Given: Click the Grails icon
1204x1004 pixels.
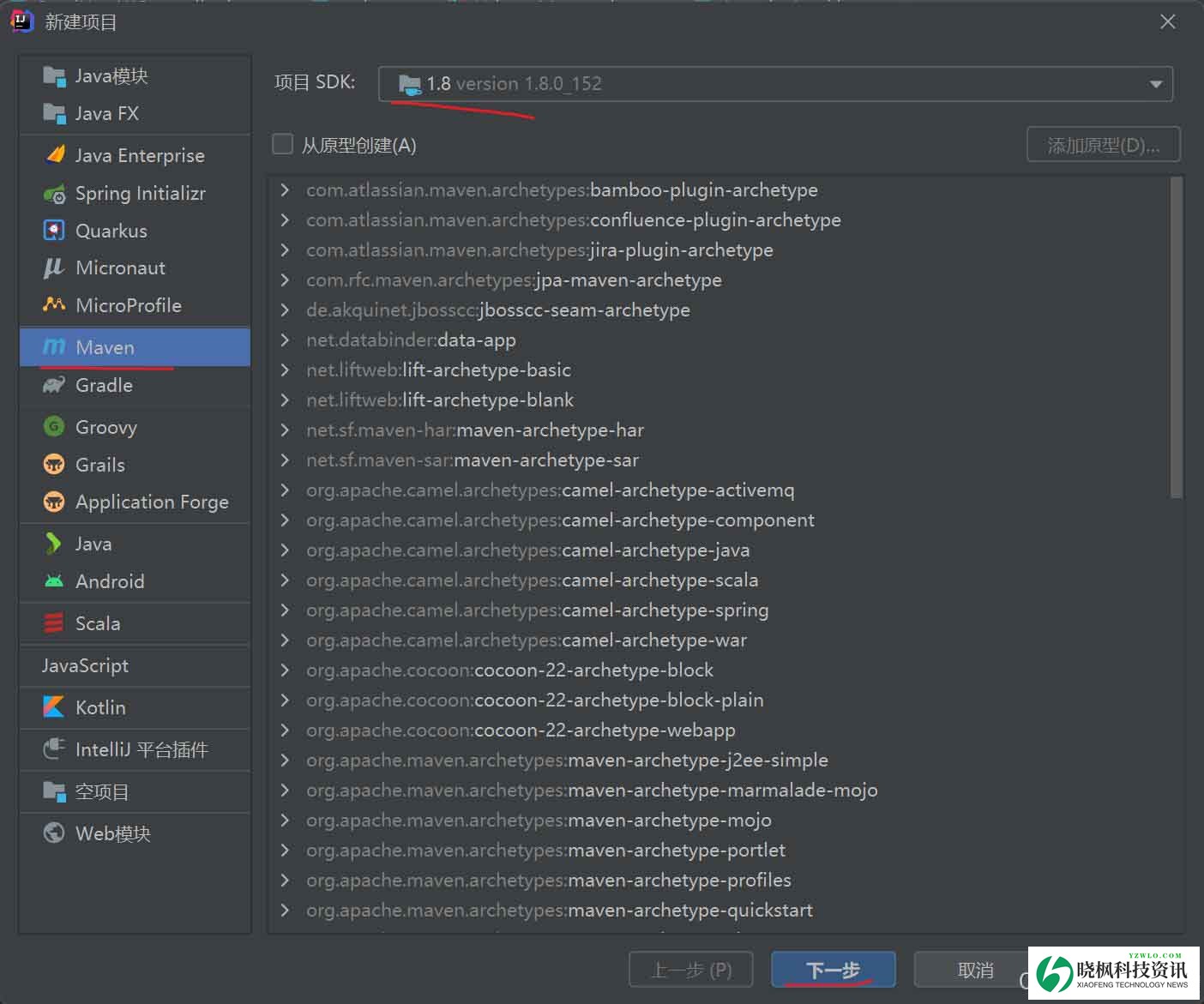Looking at the screenshot, I should (54, 465).
